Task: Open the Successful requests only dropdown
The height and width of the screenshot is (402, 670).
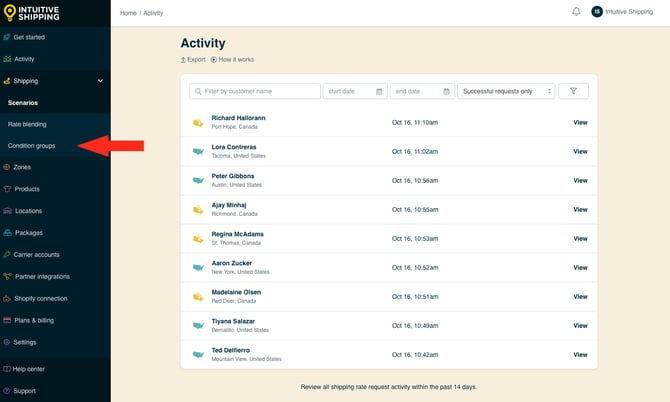Action: click(506, 91)
